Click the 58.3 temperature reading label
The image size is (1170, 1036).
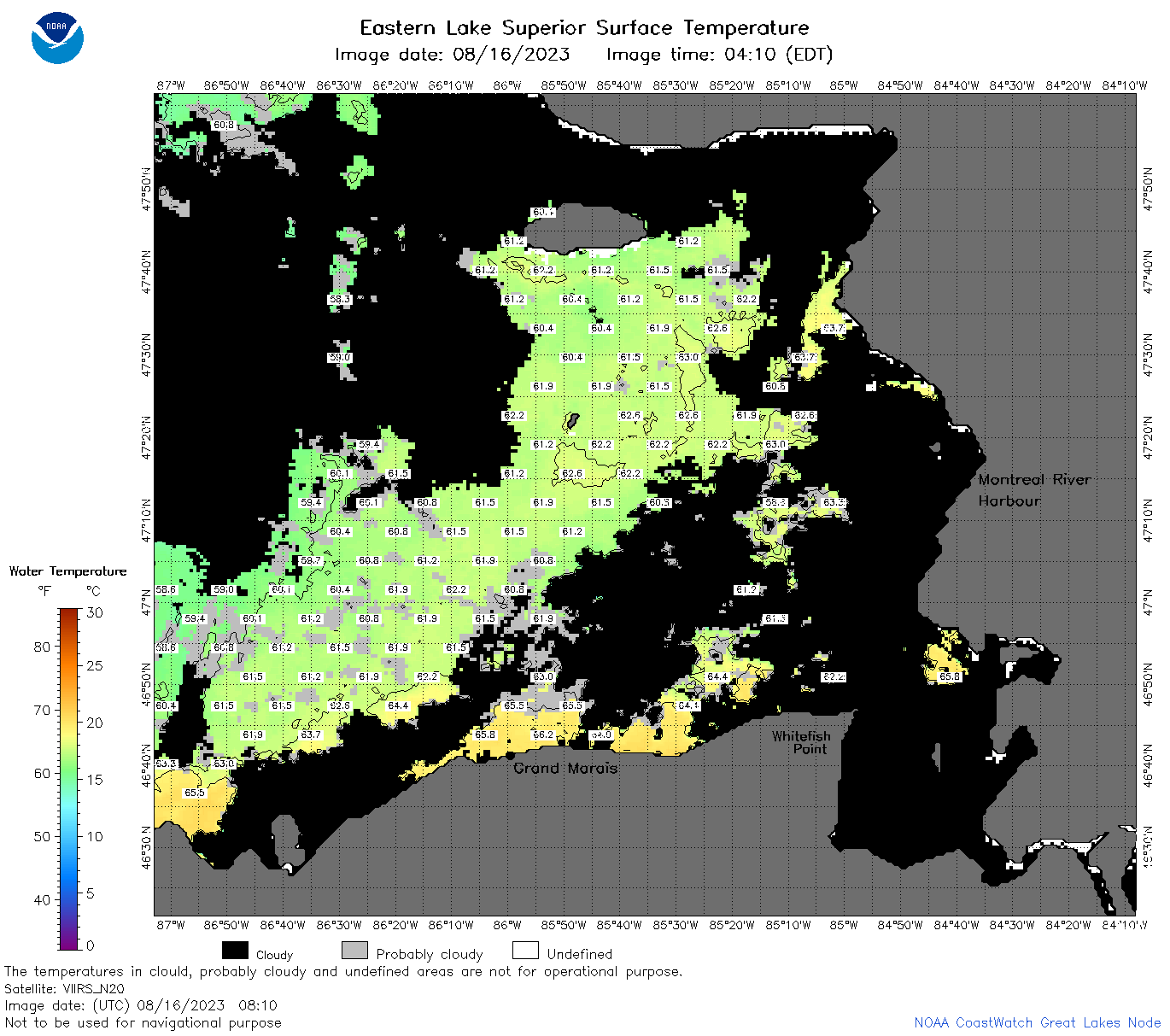click(x=340, y=299)
